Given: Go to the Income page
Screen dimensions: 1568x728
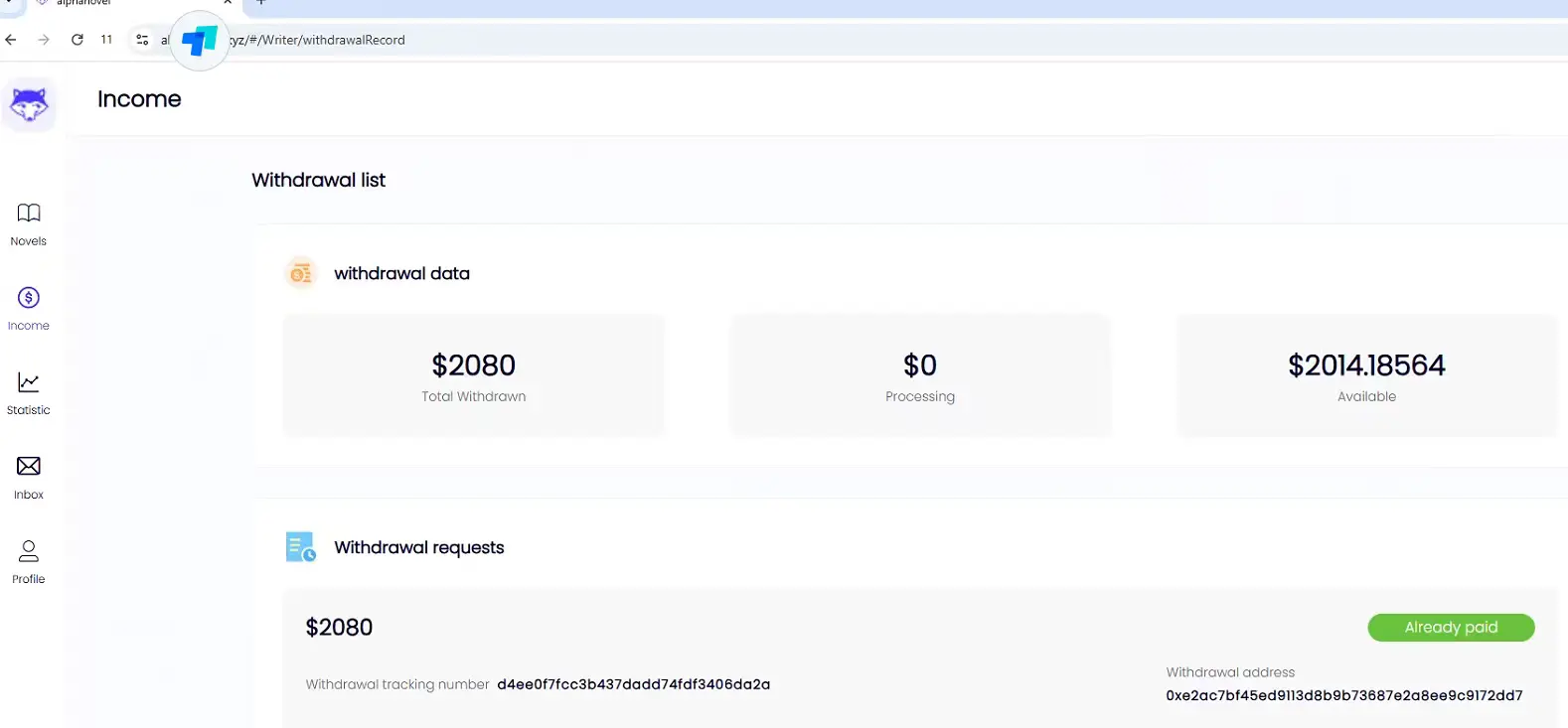Looking at the screenshot, I should [x=29, y=308].
